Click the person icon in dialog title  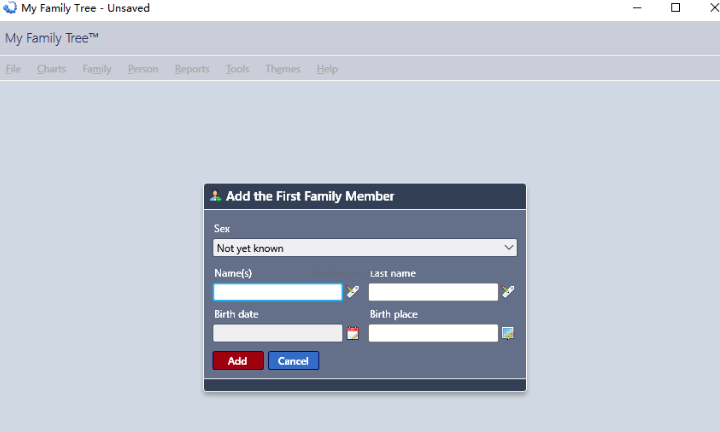pos(215,196)
